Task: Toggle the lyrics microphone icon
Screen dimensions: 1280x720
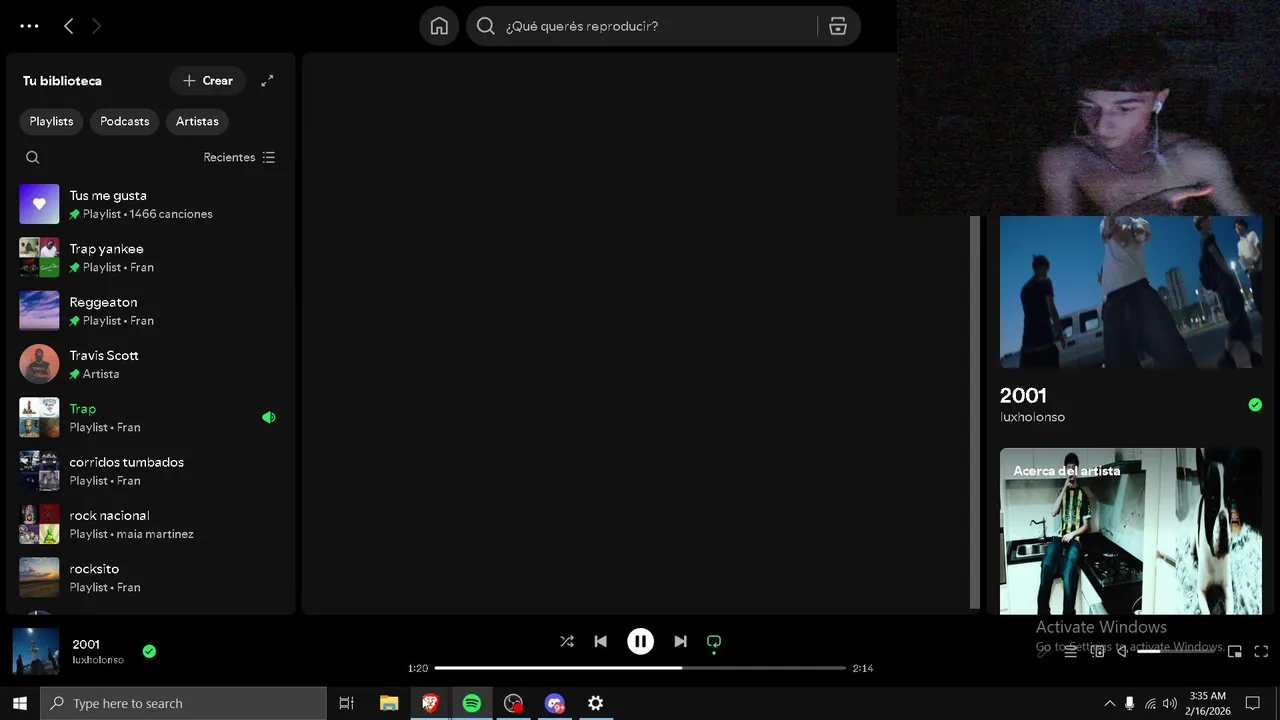Action: (x=1043, y=651)
